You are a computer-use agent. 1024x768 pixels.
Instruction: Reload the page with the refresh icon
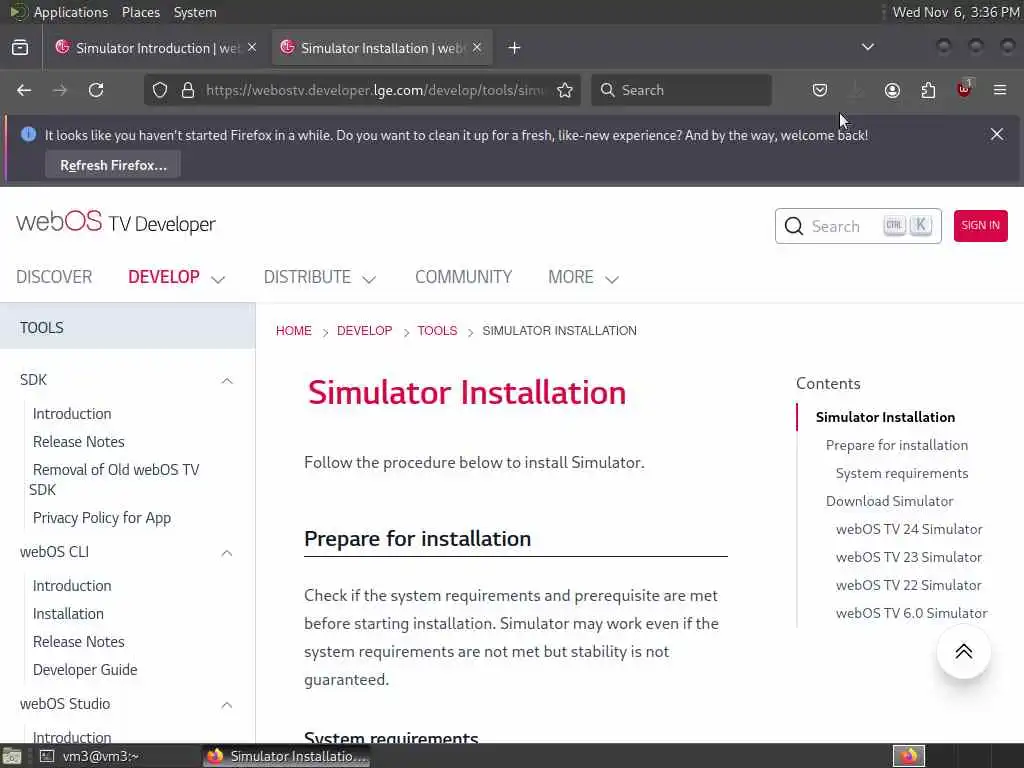coord(96,90)
